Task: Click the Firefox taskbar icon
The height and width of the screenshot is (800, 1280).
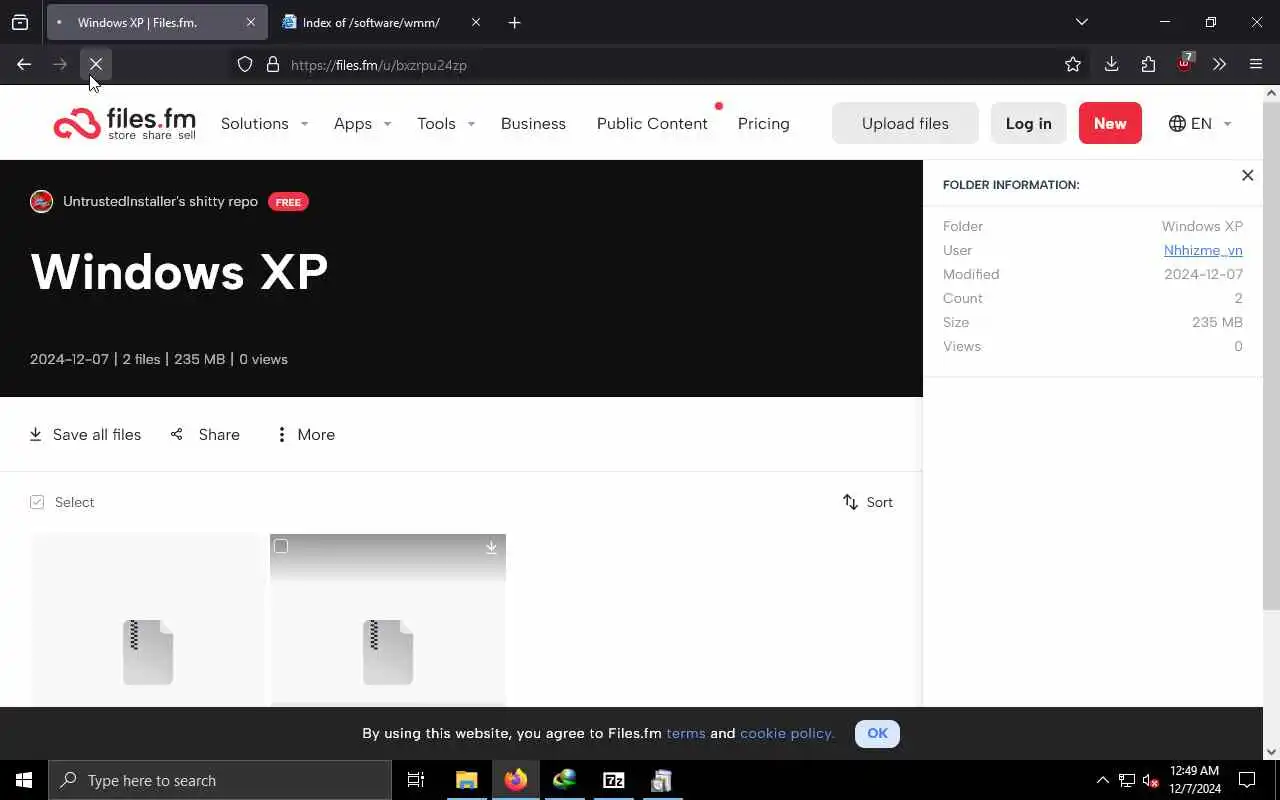Action: (x=516, y=780)
